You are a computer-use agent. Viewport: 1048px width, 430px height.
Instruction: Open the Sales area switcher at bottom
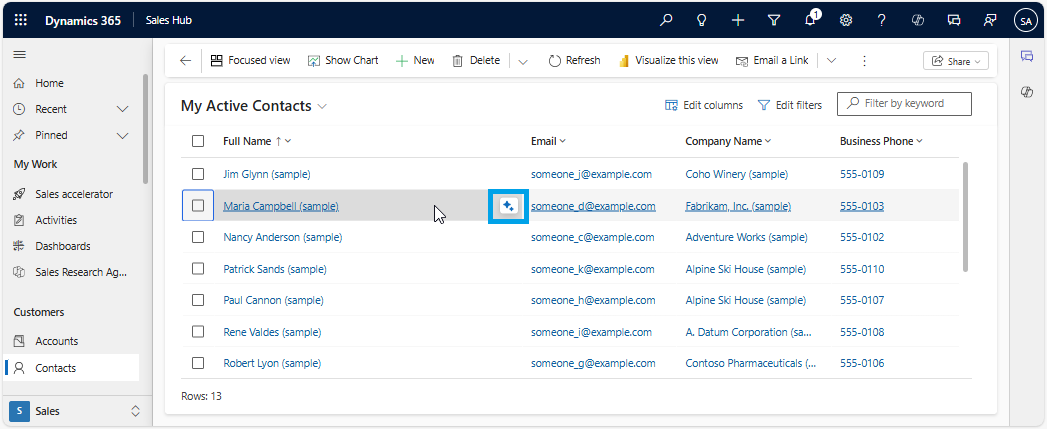click(x=74, y=411)
